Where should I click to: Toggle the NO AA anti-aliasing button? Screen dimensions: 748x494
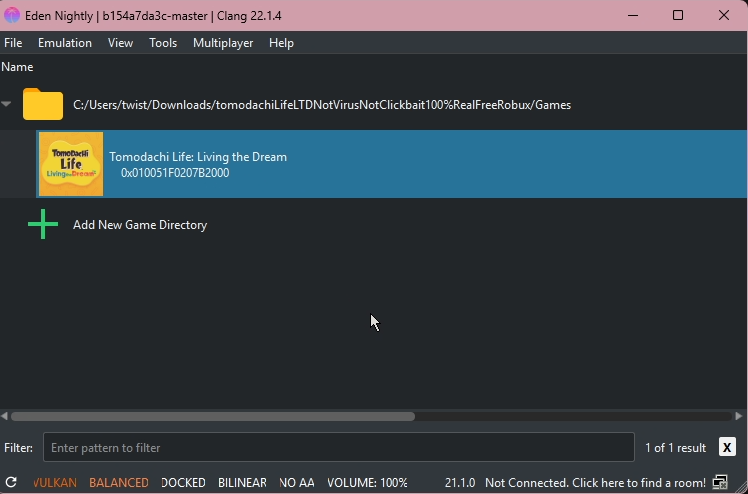point(297,483)
